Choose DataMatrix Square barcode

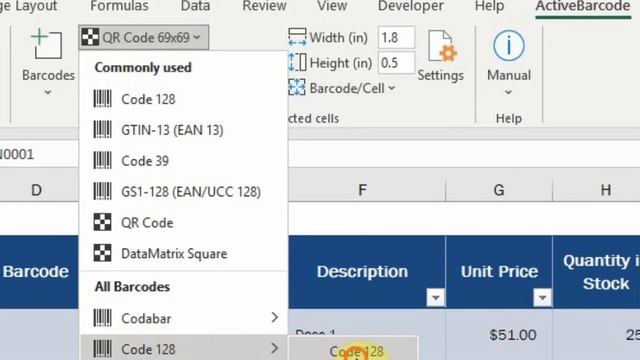click(184, 253)
